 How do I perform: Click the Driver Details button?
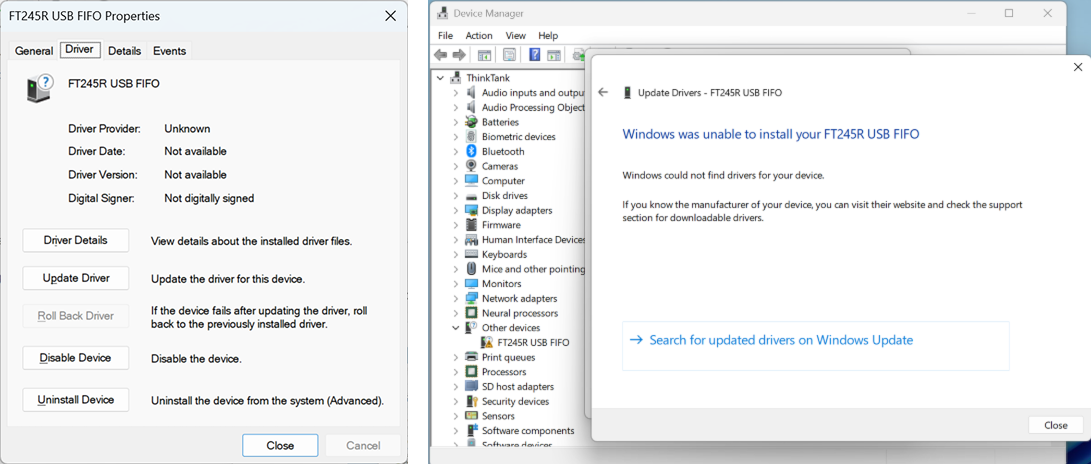[76, 240]
